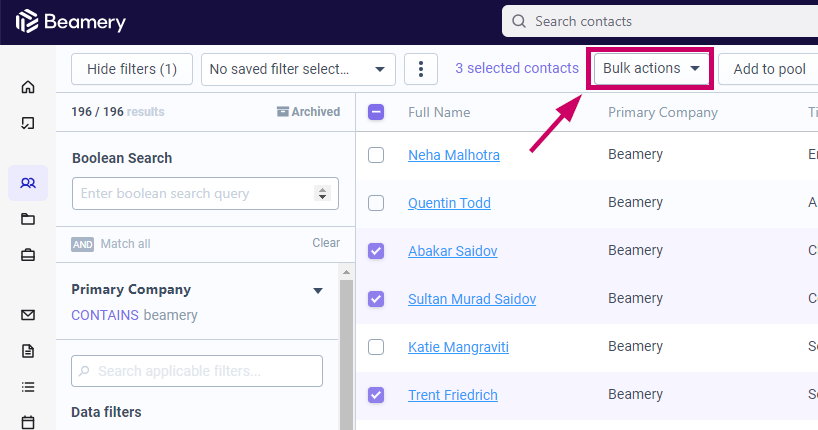Collapse the Primary Company filter arrow
Viewport: 818px width, 430px height.
click(x=318, y=291)
